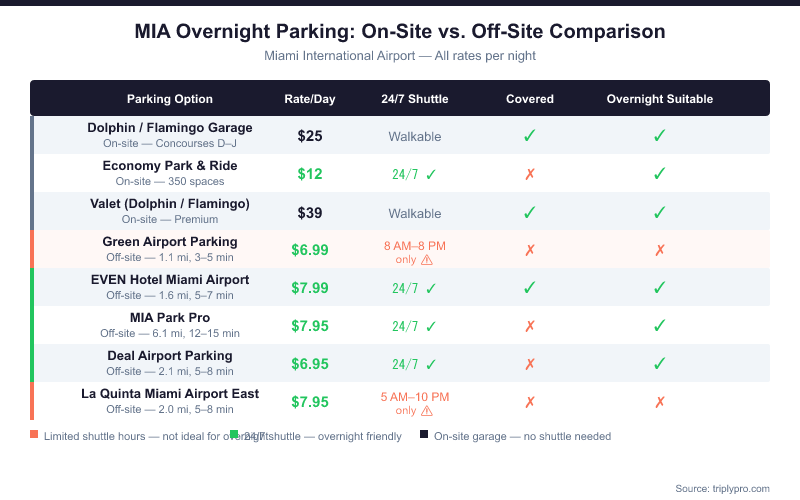Click the warning icon under 8 AM–8 PM shuttle
Image resolution: width=800 pixels, height=500 pixels.
[x=427, y=259]
